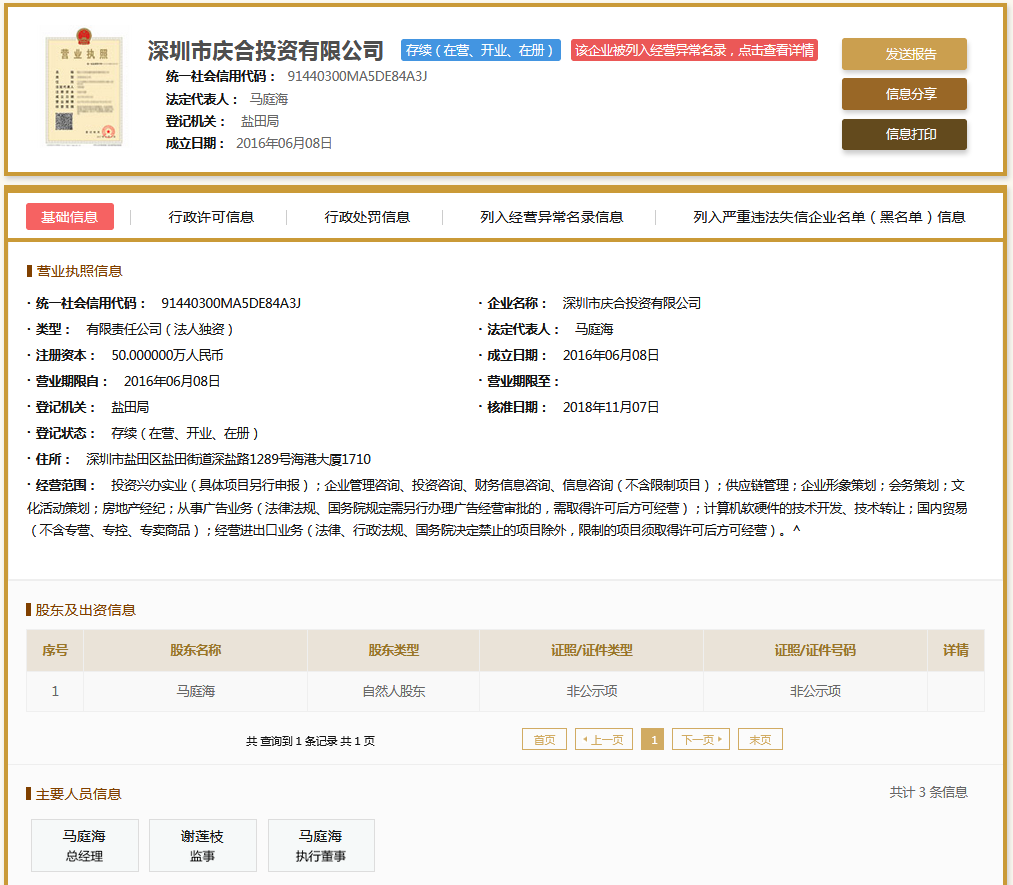Image resolution: width=1013 pixels, height=885 pixels.
Task: Open the 列入严重违法失信企业名单 blacklist tab
Action: tap(829, 217)
